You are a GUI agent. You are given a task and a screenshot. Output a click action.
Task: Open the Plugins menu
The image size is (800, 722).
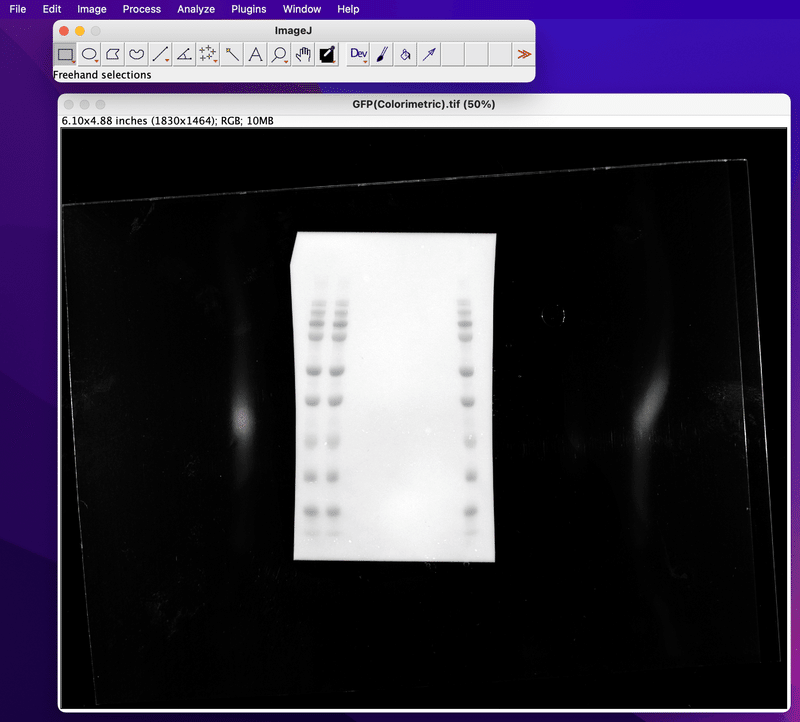(248, 9)
